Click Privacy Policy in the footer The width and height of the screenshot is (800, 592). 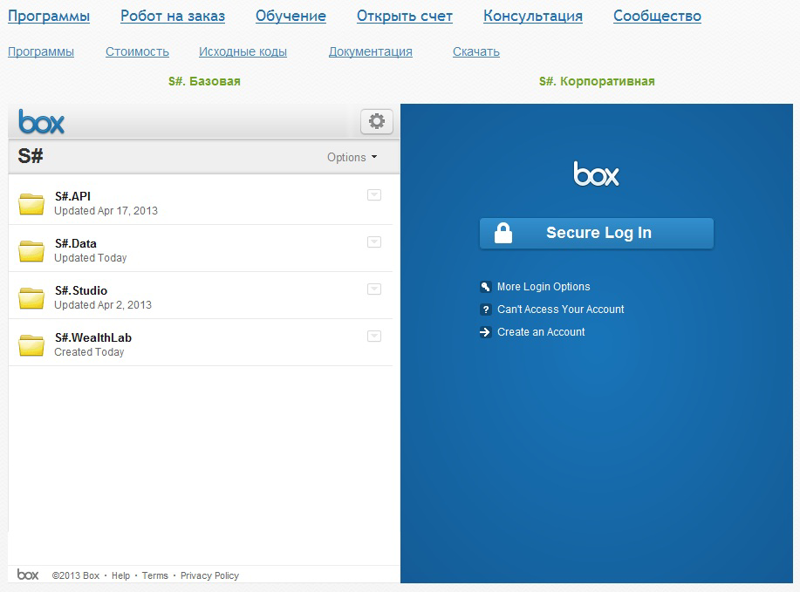click(210, 576)
